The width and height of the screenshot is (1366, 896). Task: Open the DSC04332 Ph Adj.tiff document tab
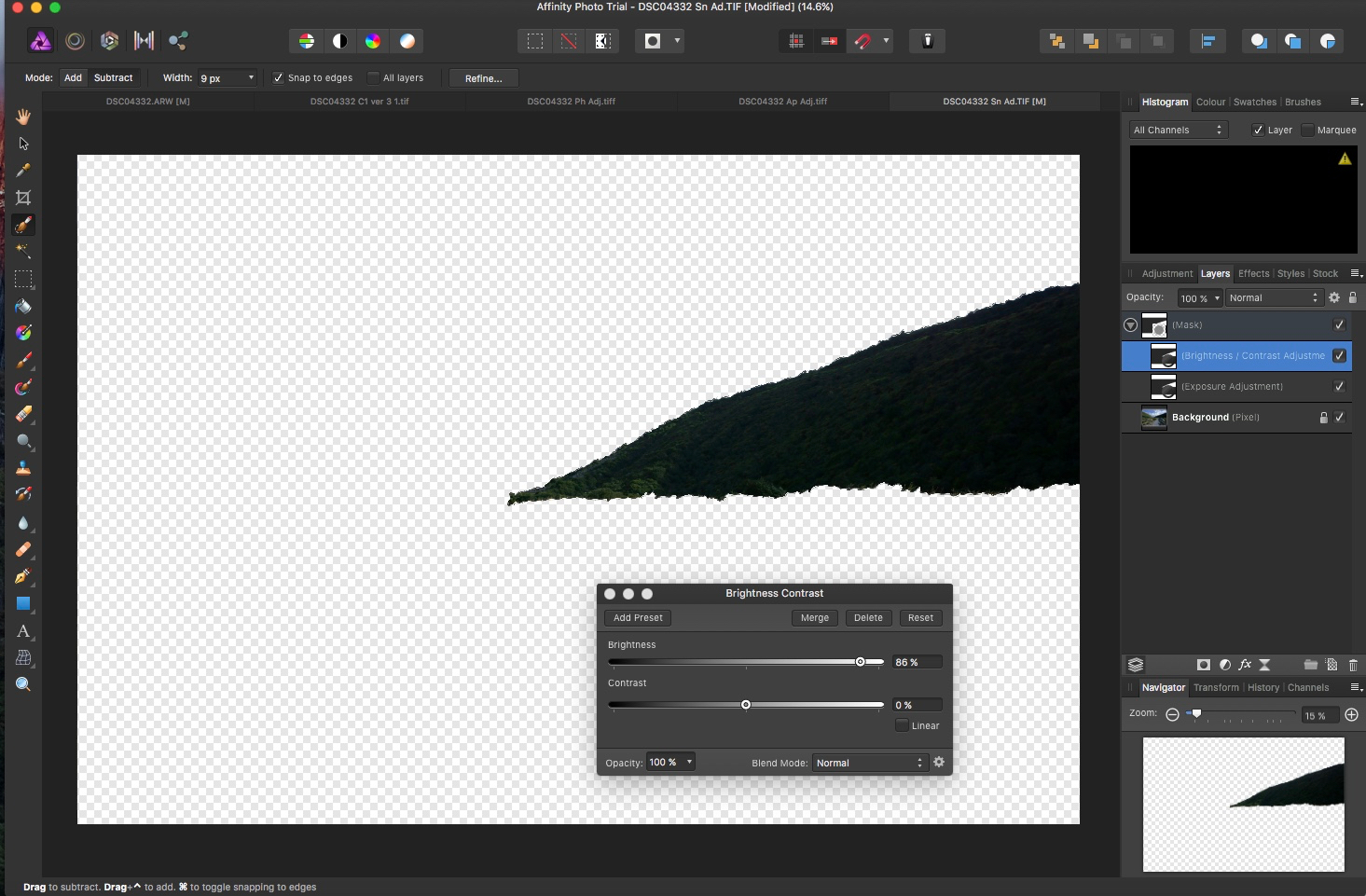pyautogui.click(x=571, y=102)
